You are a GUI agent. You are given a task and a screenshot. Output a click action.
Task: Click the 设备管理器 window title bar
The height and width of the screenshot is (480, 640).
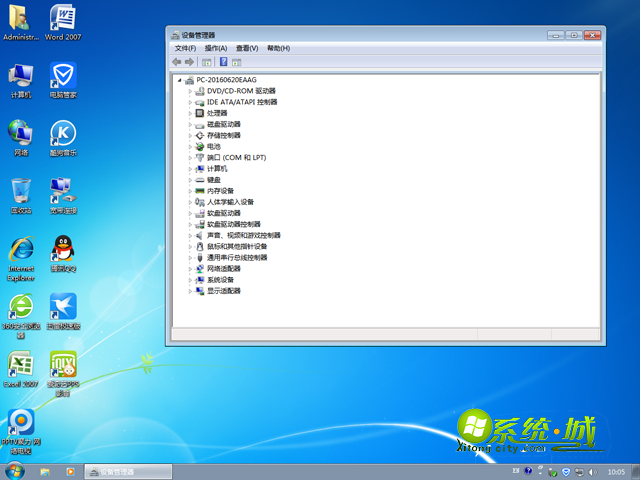tap(359, 35)
